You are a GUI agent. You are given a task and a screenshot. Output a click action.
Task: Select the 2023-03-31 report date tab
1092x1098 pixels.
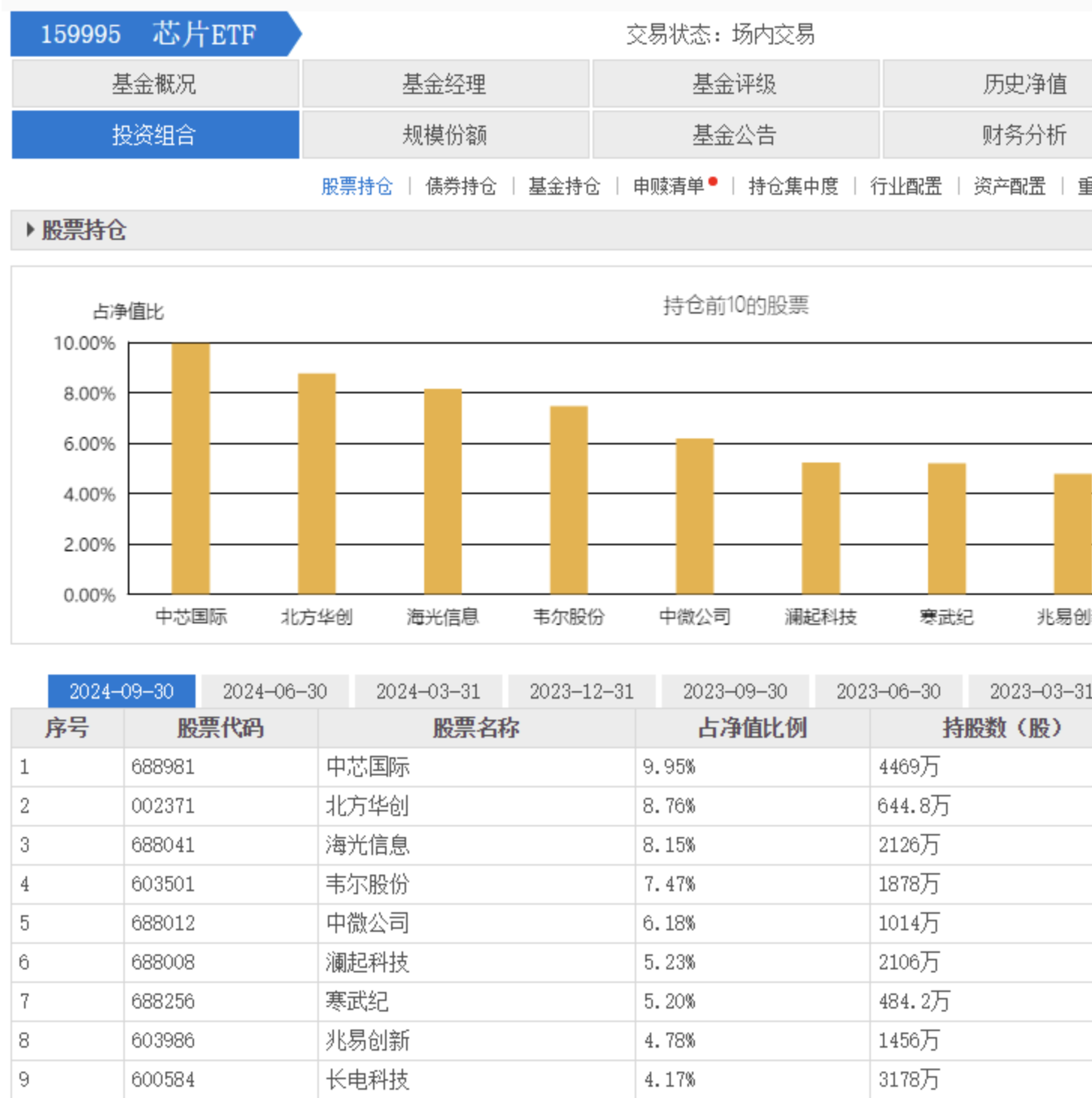(x=1030, y=691)
